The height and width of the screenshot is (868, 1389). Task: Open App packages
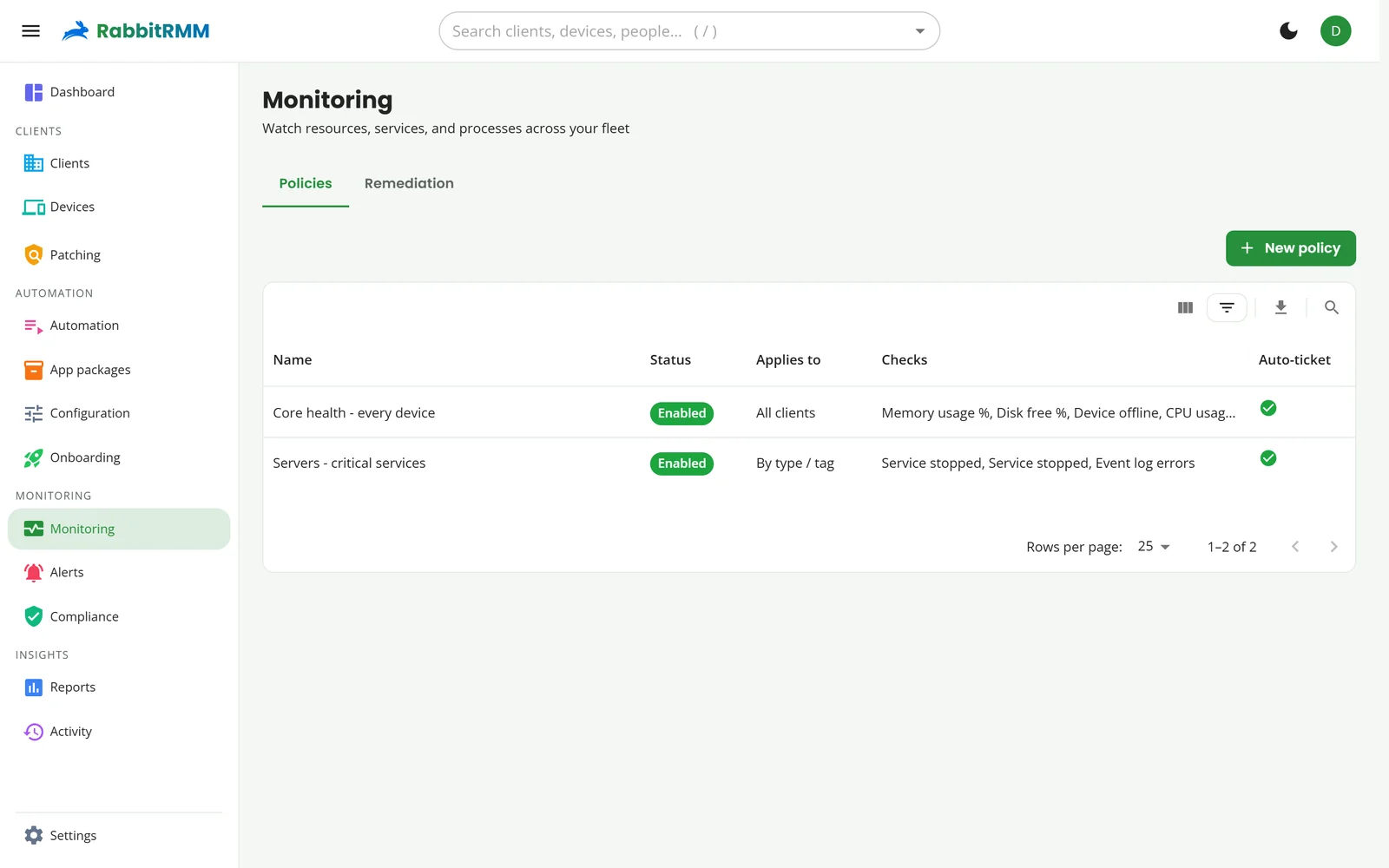point(119,370)
